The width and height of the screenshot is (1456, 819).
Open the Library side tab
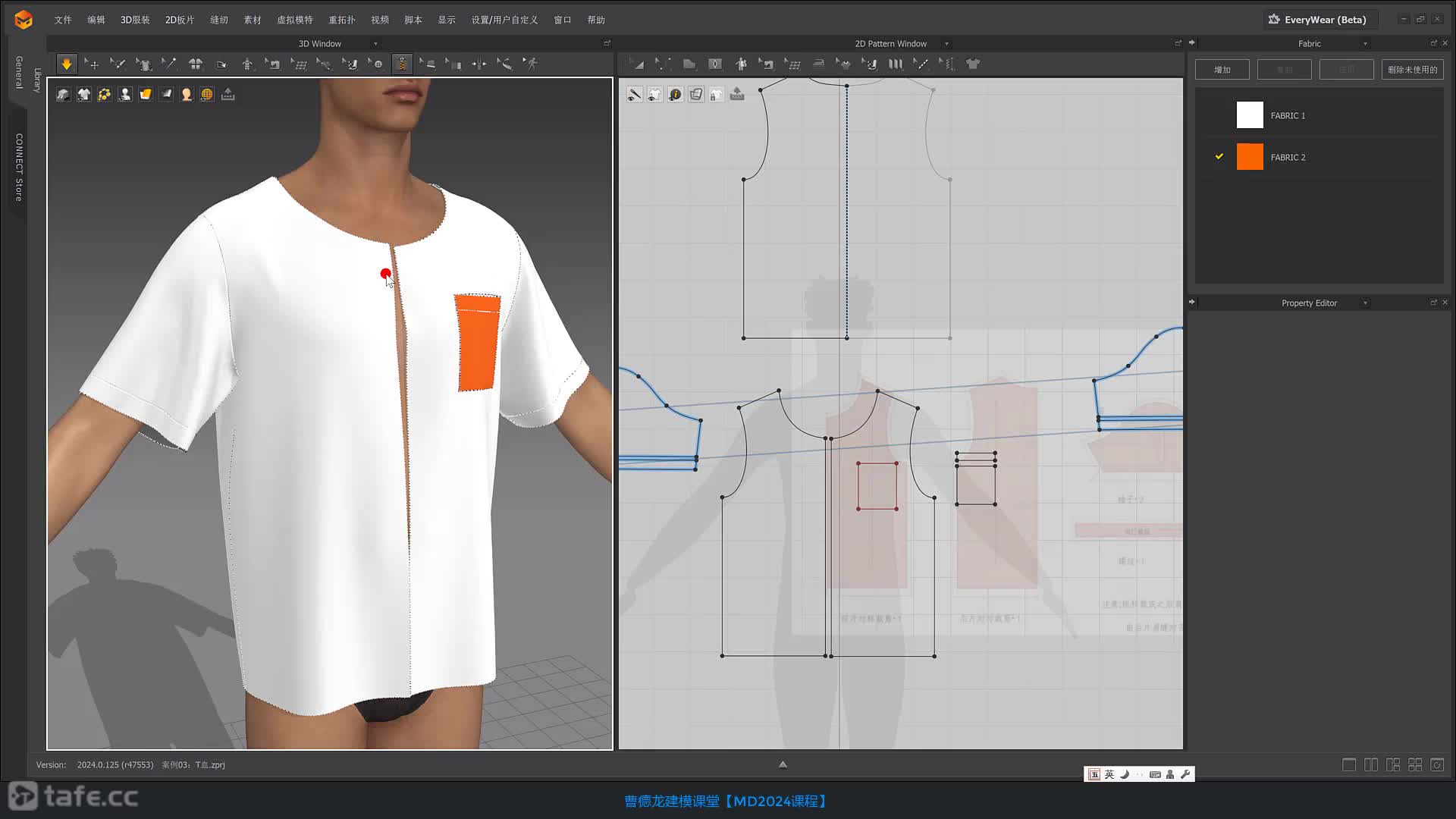pyautogui.click(x=37, y=80)
